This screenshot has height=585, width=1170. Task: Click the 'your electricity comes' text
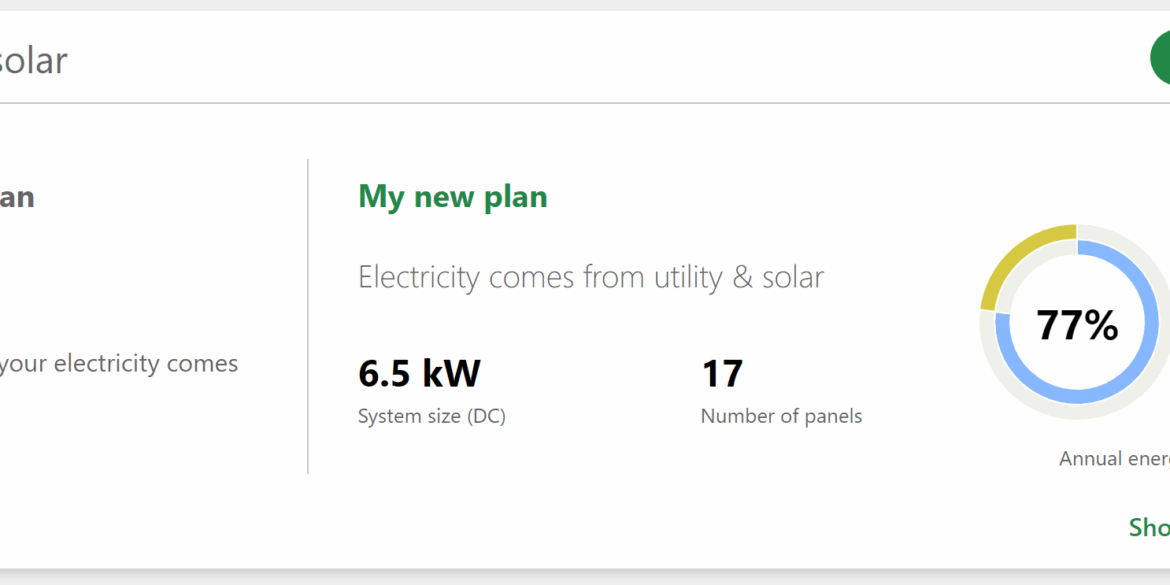pos(119,364)
